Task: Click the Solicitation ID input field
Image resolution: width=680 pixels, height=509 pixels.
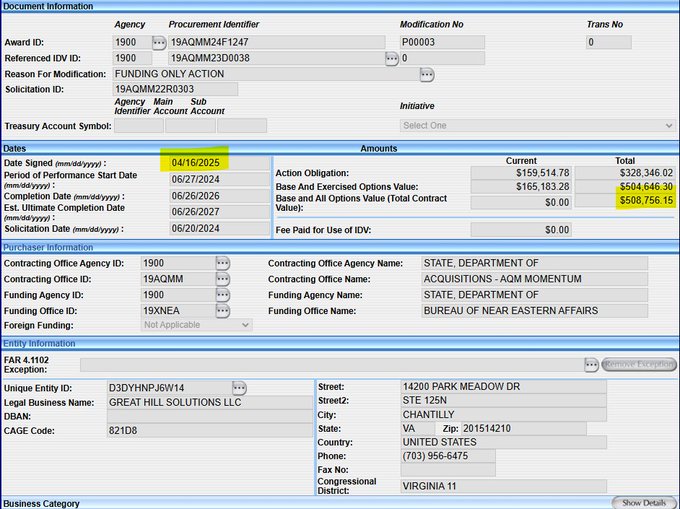Action: pyautogui.click(x=175, y=90)
